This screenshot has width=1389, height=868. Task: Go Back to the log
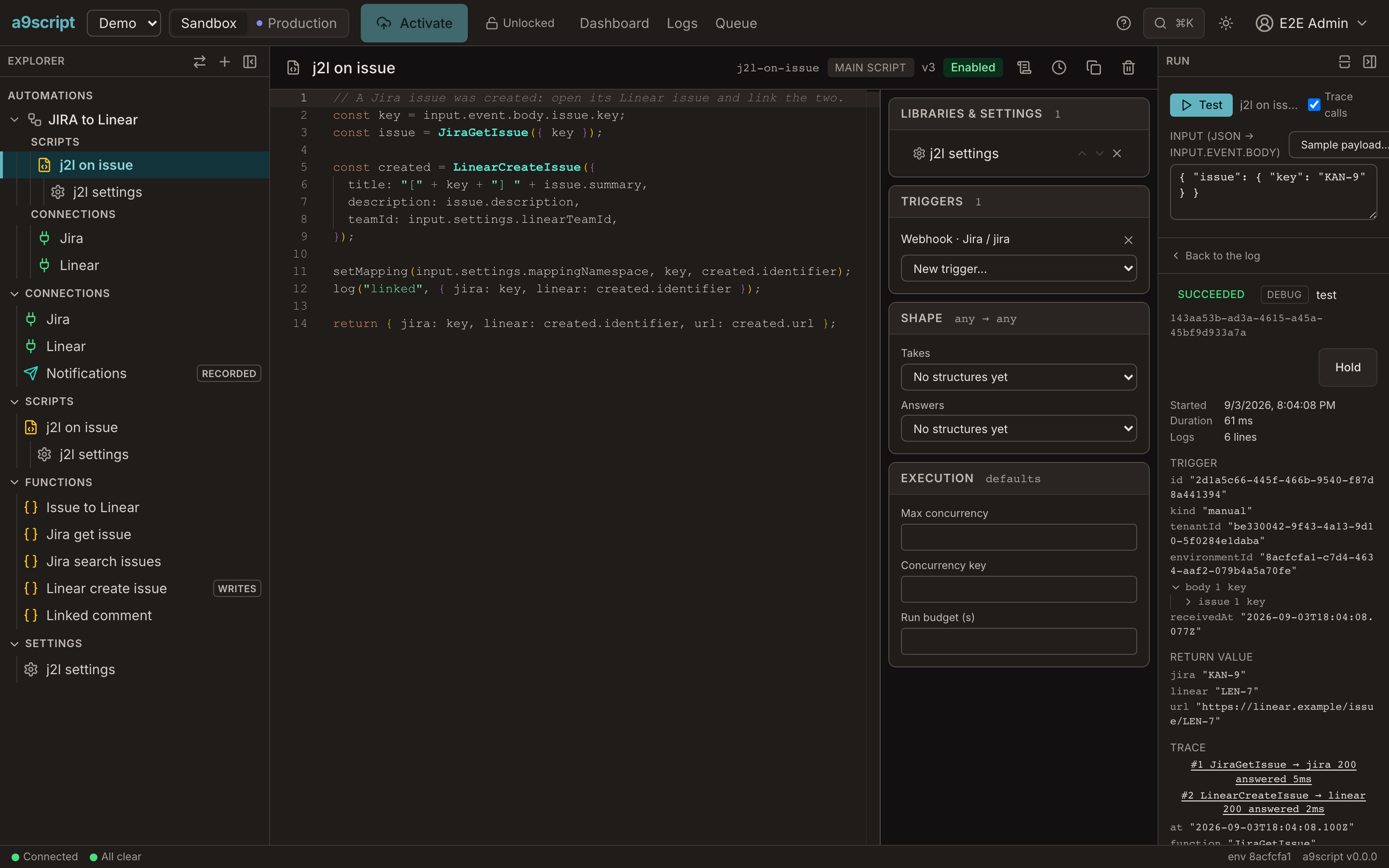(1216, 256)
